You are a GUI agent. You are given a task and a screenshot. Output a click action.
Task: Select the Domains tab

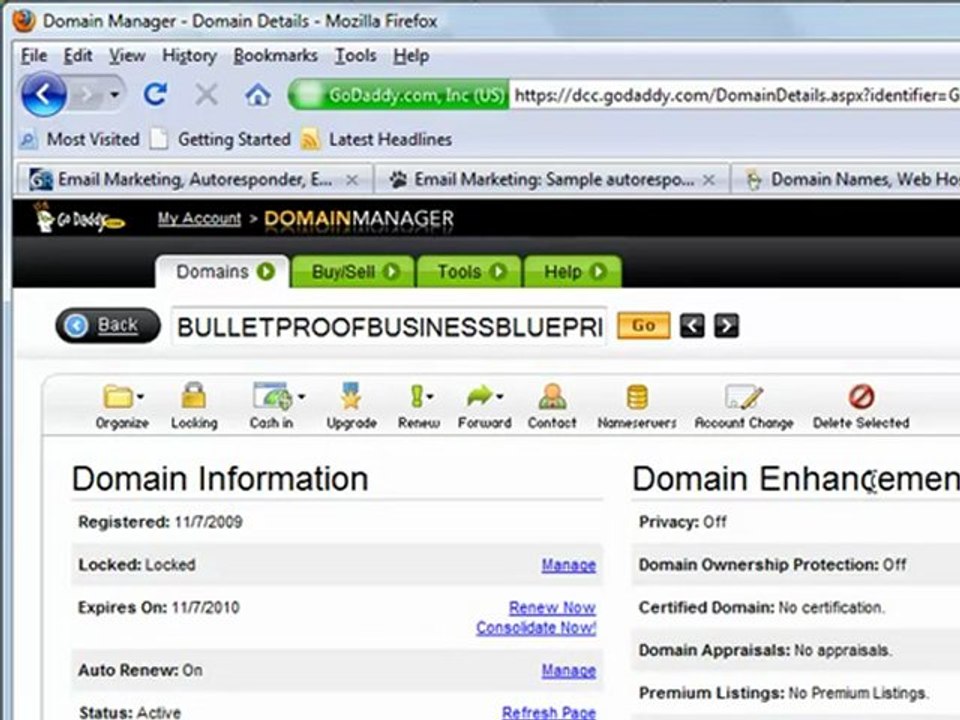(x=222, y=272)
